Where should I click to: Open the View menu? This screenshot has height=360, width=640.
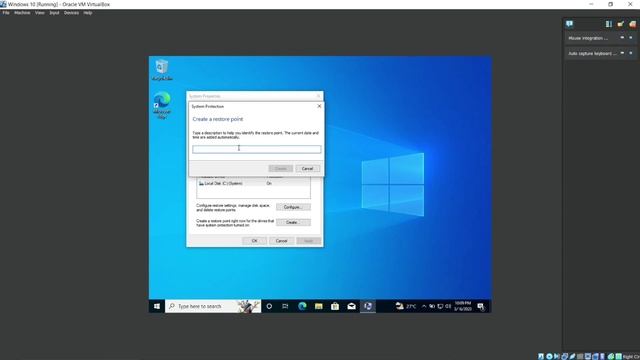(40, 13)
